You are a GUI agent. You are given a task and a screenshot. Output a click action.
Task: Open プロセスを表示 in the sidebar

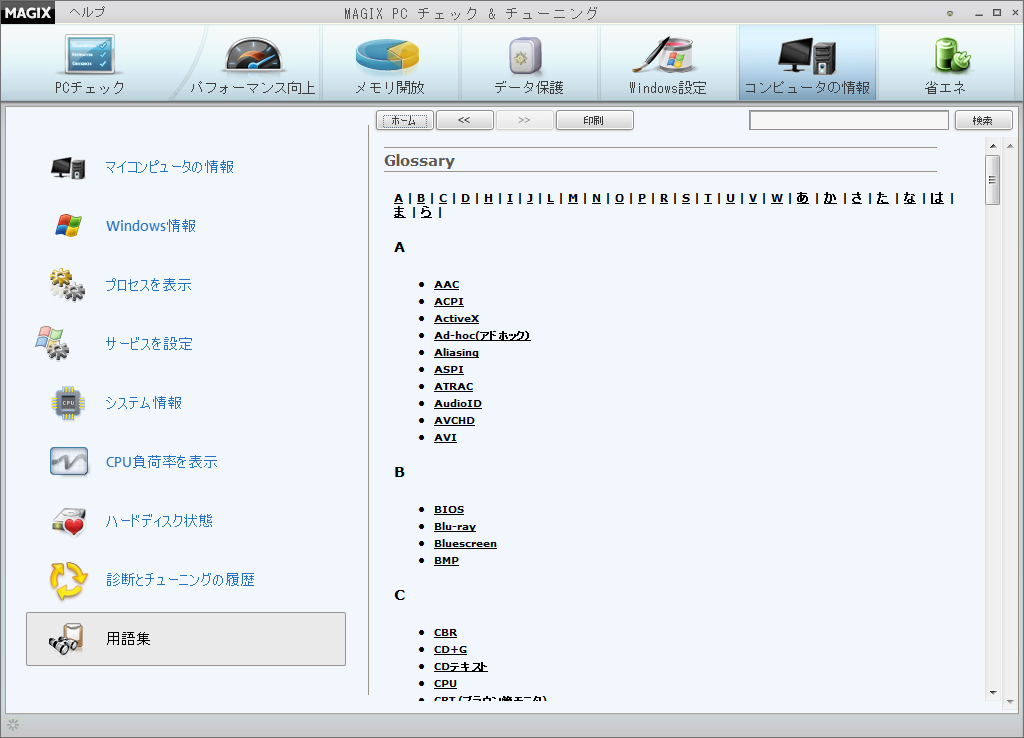(148, 285)
